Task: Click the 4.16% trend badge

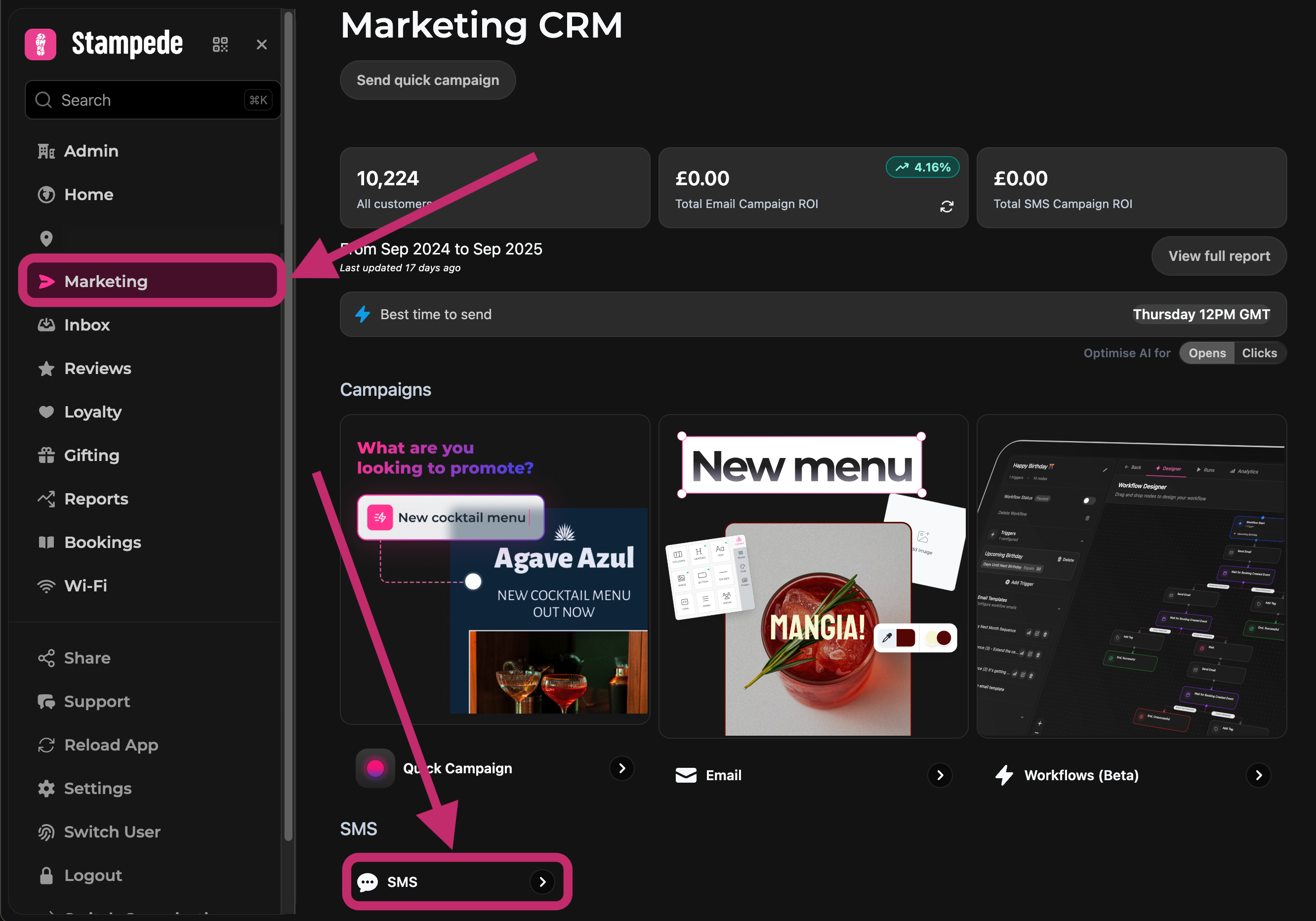Action: [922, 167]
